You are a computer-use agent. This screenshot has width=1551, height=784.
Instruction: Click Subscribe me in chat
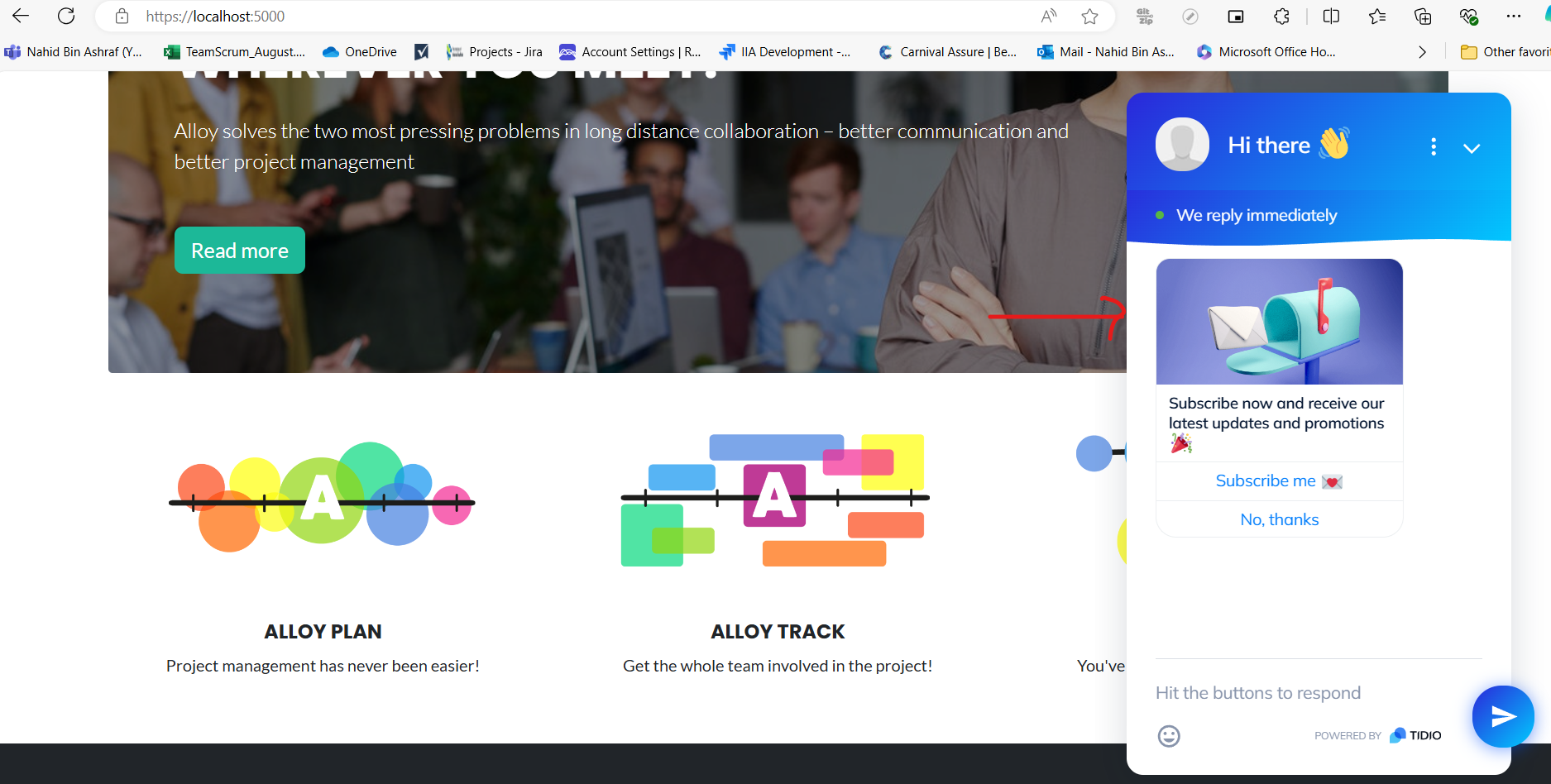point(1279,481)
